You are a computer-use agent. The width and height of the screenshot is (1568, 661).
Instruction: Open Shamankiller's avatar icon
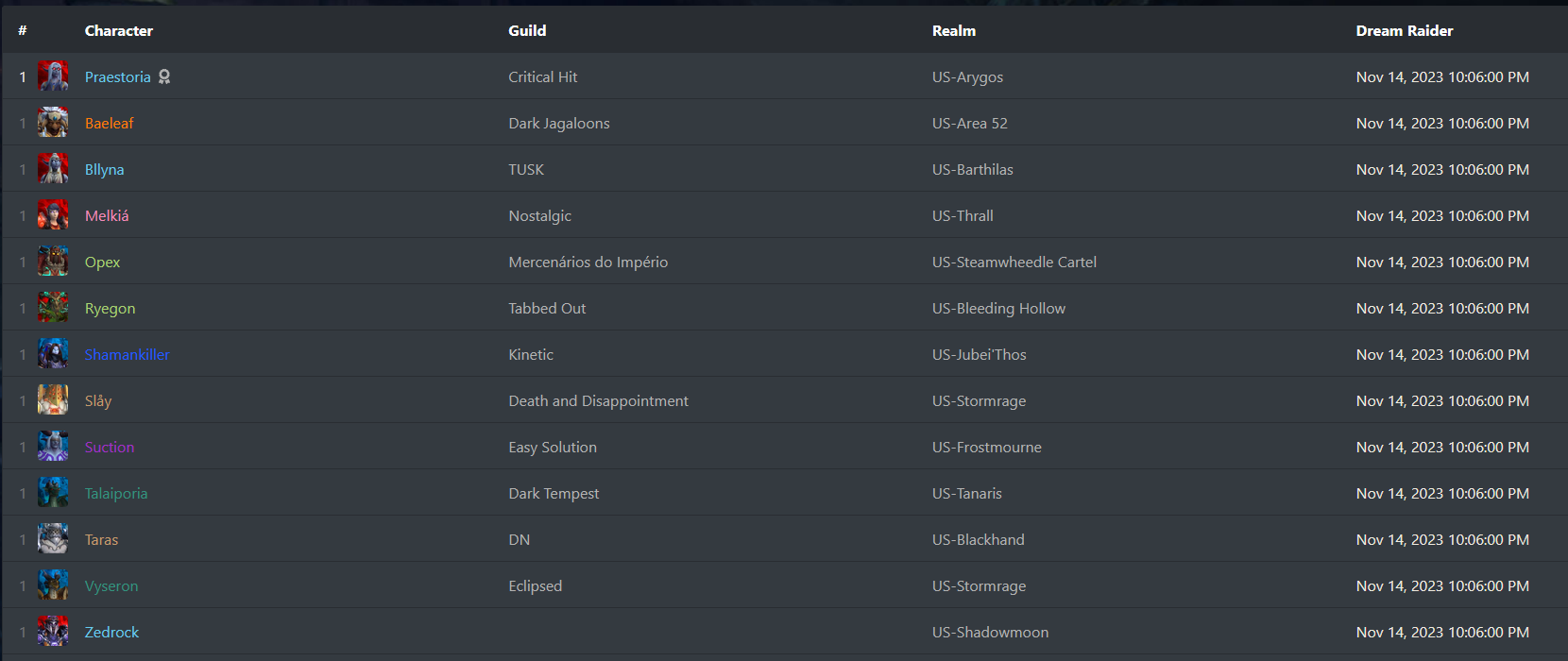coord(53,354)
